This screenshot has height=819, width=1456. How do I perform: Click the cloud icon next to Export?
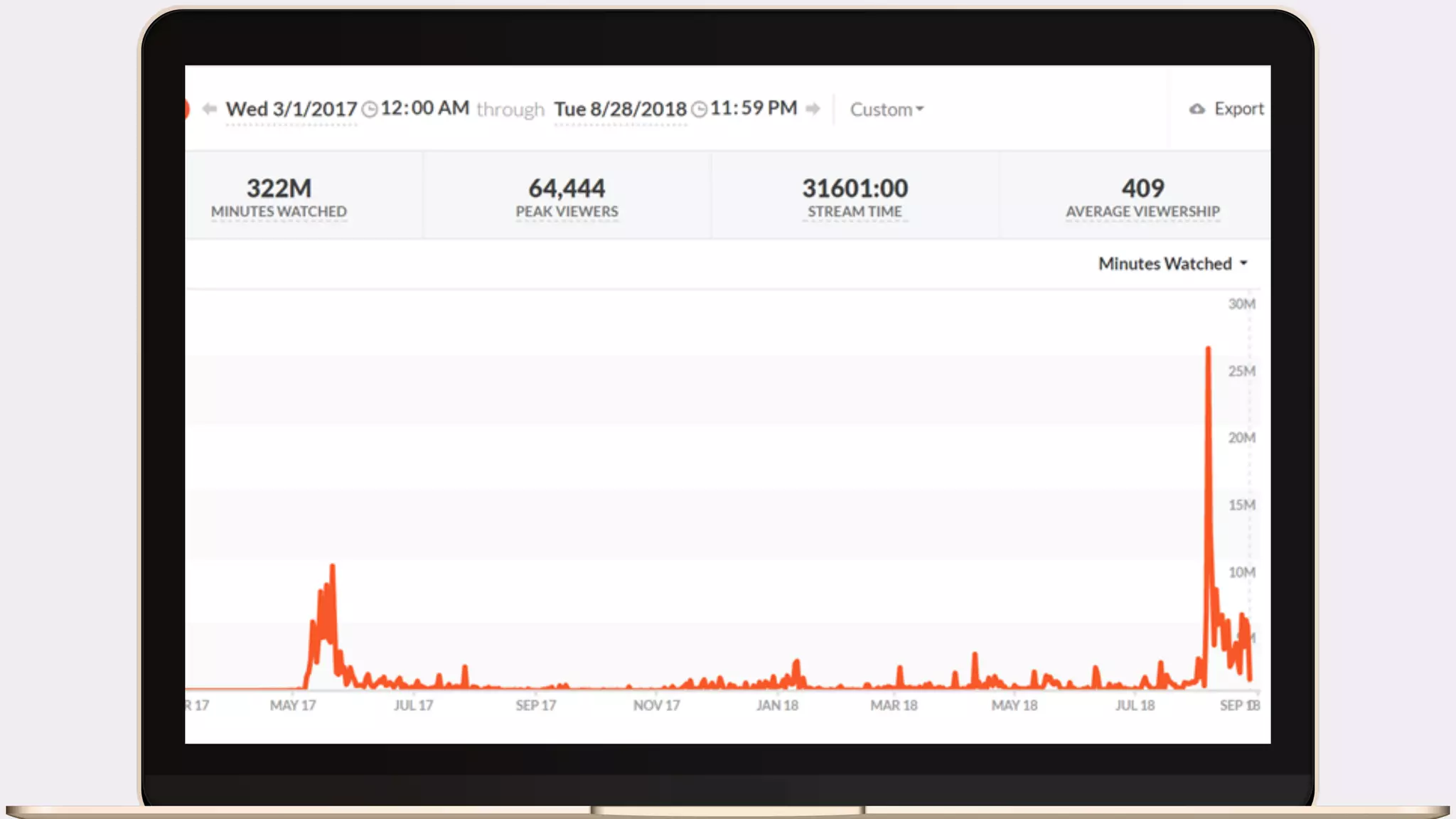(1197, 109)
